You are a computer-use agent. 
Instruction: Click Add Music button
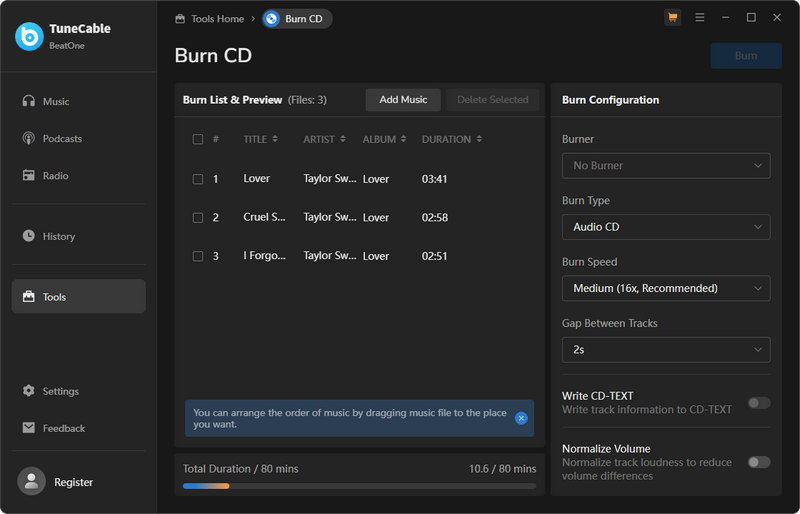coord(403,100)
